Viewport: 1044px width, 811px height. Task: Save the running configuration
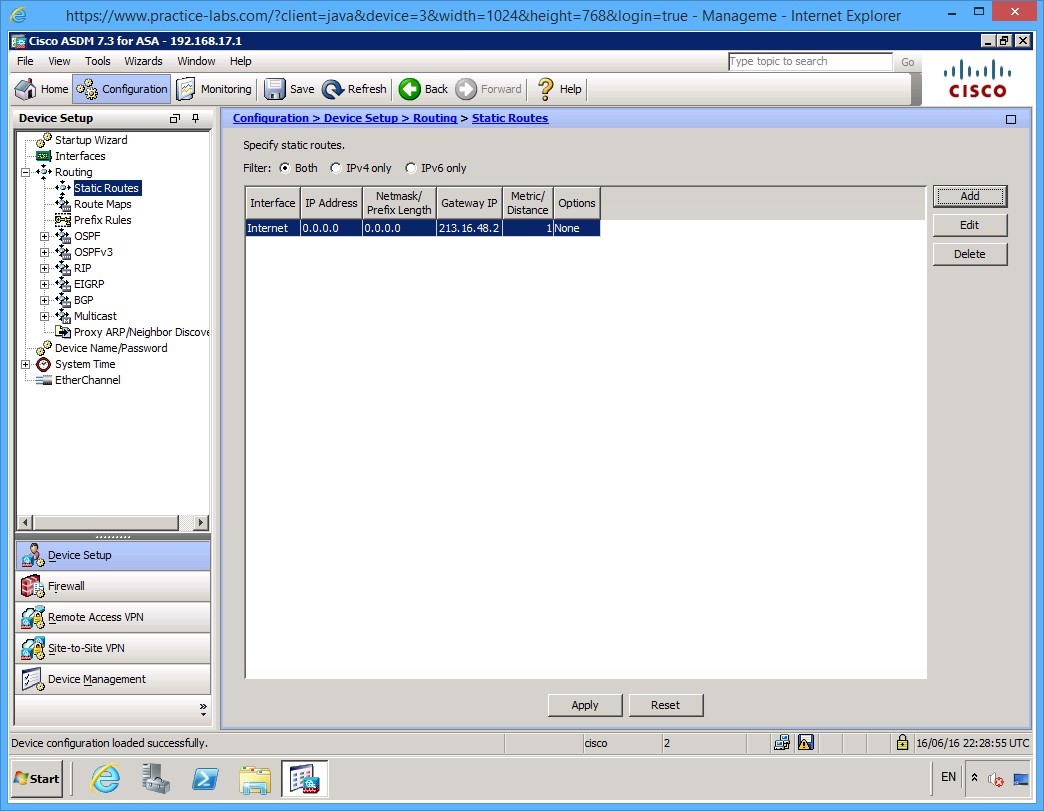[288, 89]
